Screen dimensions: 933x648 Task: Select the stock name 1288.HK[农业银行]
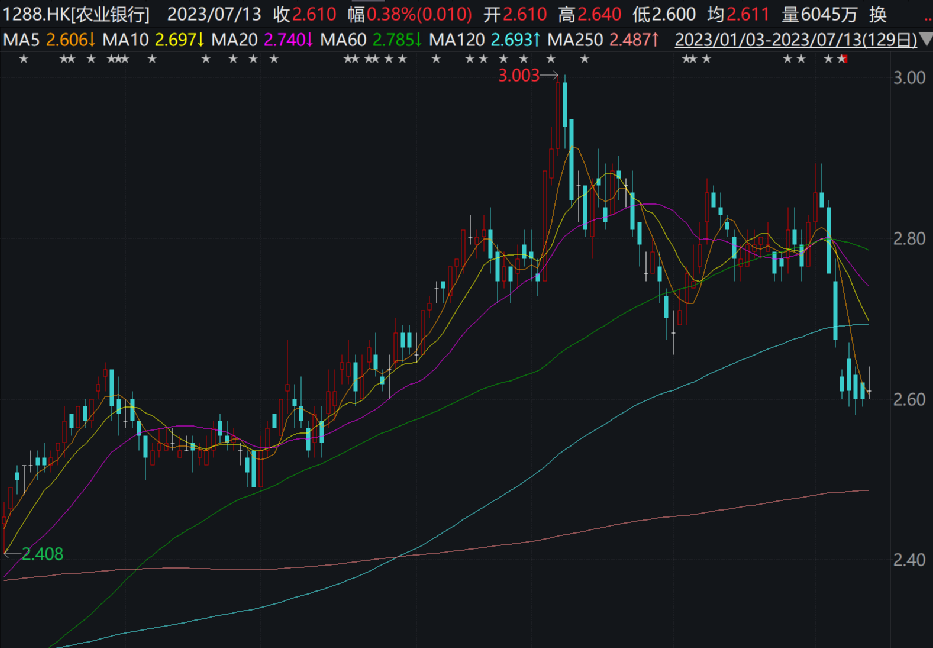(77, 14)
